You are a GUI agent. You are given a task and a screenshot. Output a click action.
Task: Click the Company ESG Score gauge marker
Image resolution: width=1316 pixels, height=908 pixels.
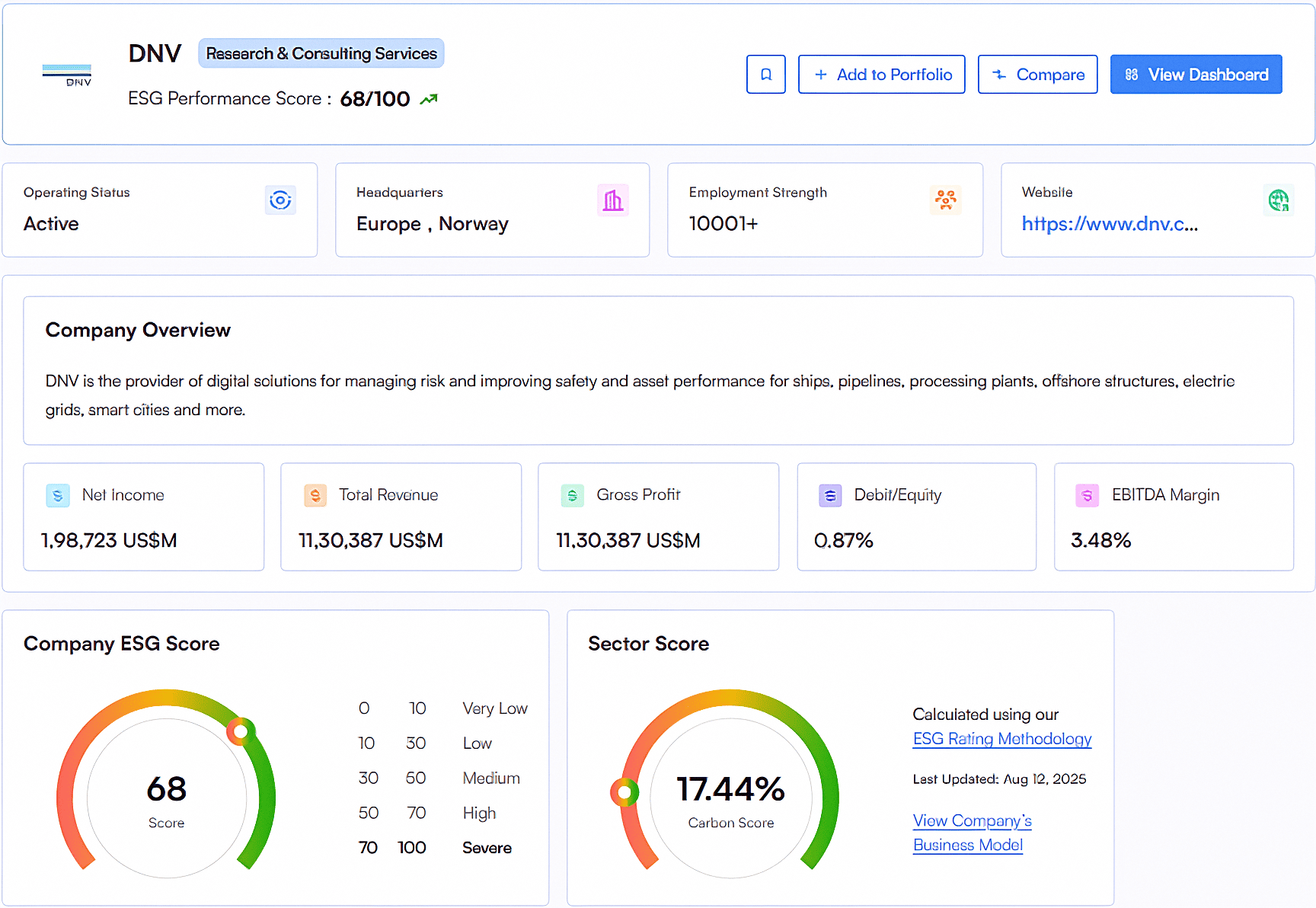[x=241, y=732]
